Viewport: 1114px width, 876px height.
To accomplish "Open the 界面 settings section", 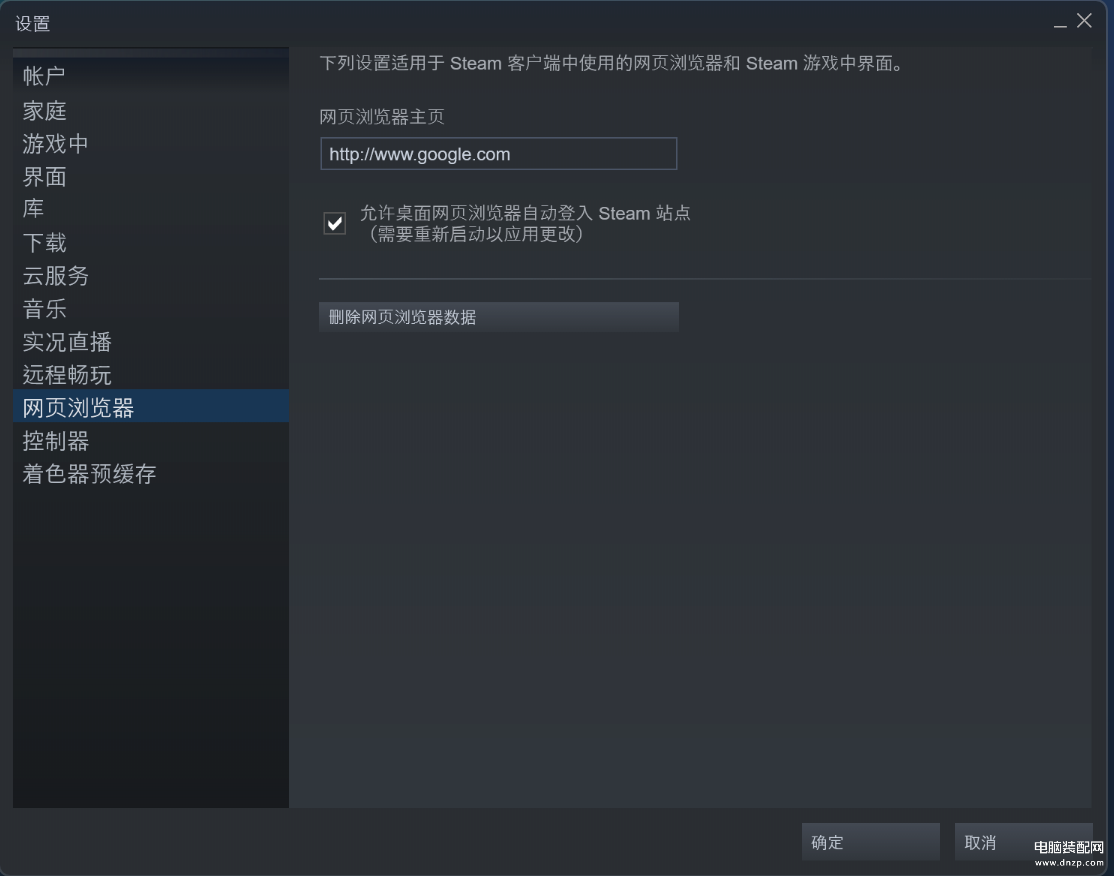I will [x=44, y=176].
